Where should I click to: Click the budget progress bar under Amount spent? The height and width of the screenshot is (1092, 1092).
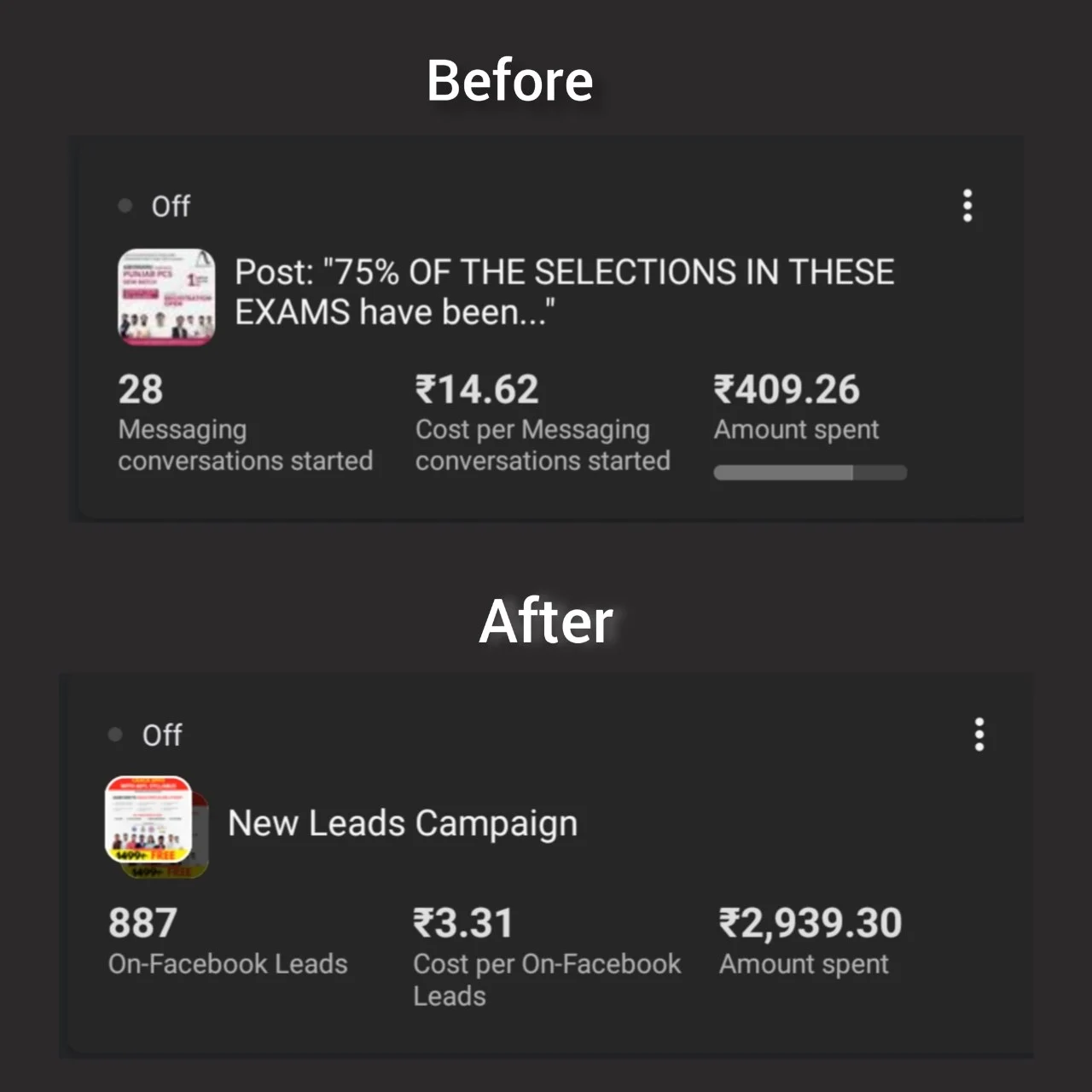810,472
